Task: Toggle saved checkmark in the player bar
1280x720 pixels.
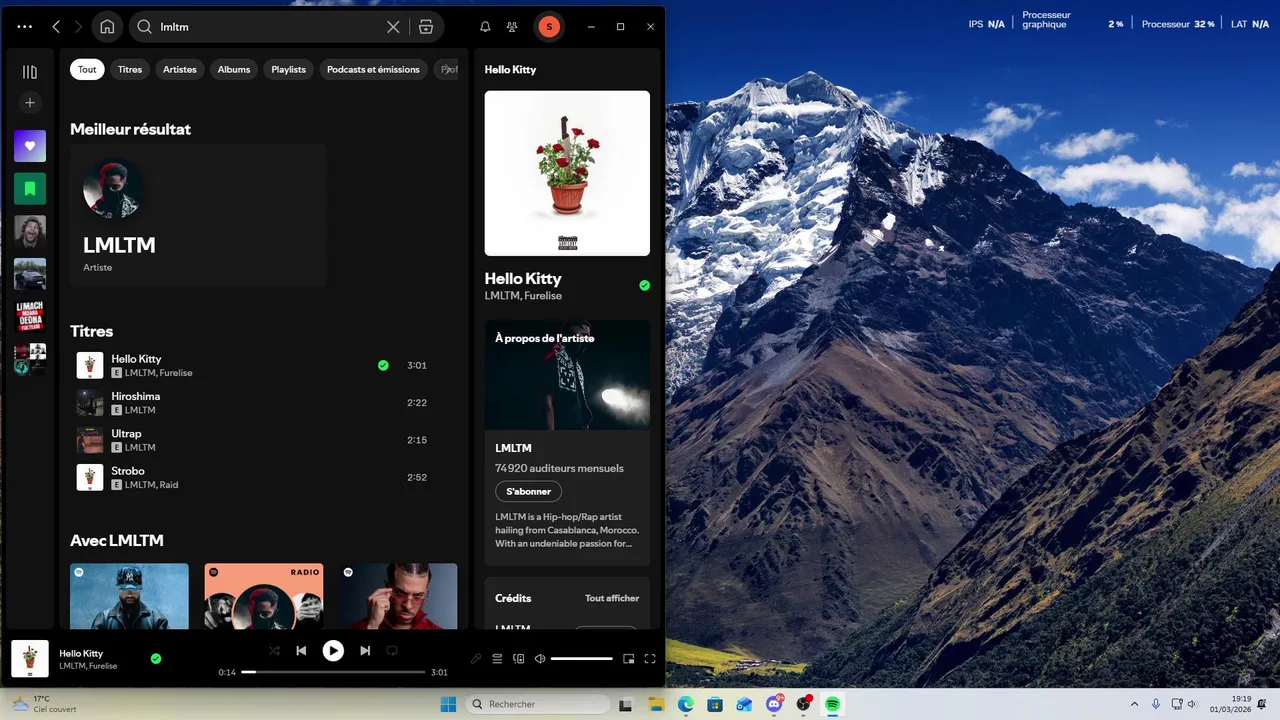Action: coord(155,659)
